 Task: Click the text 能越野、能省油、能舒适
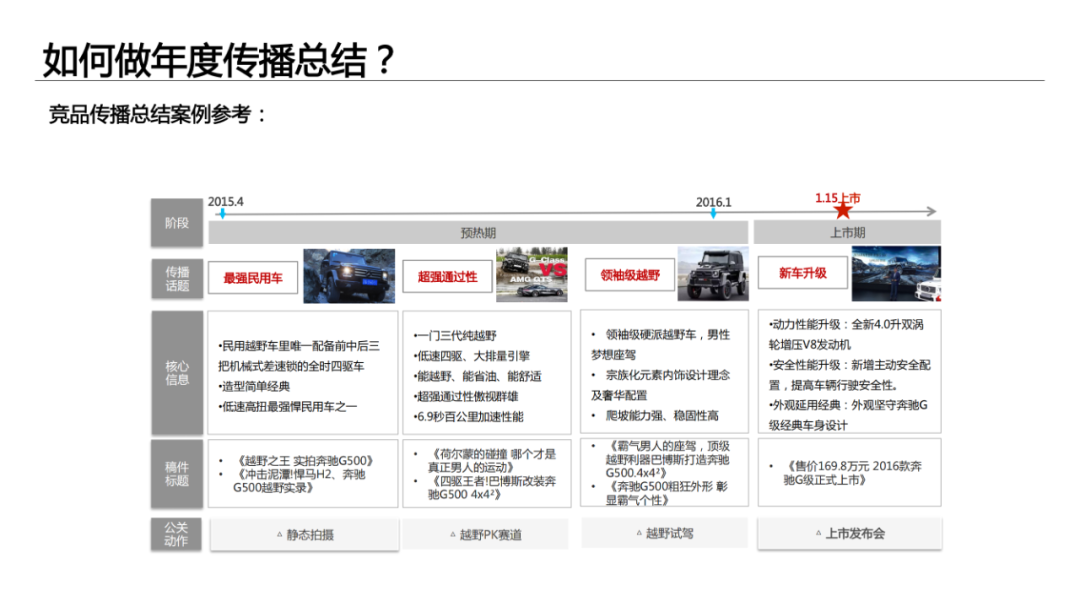(477, 376)
